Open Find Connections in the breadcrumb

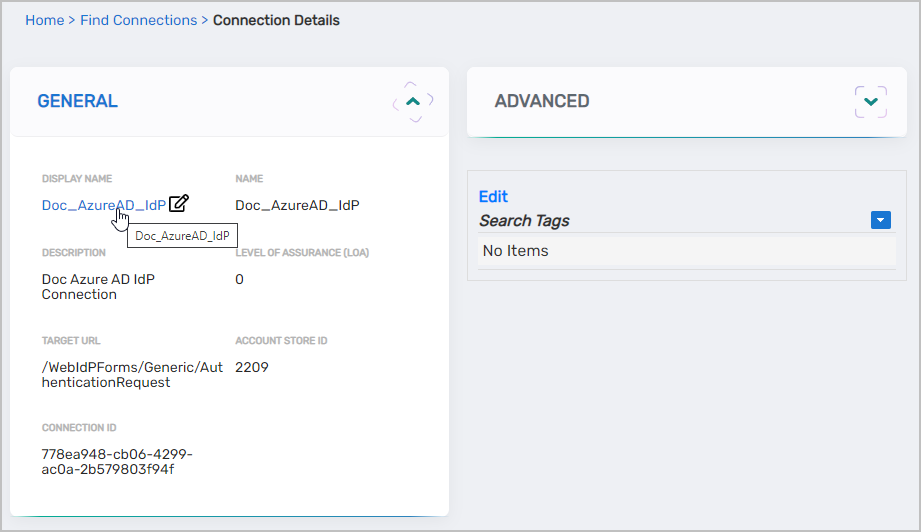[x=140, y=20]
